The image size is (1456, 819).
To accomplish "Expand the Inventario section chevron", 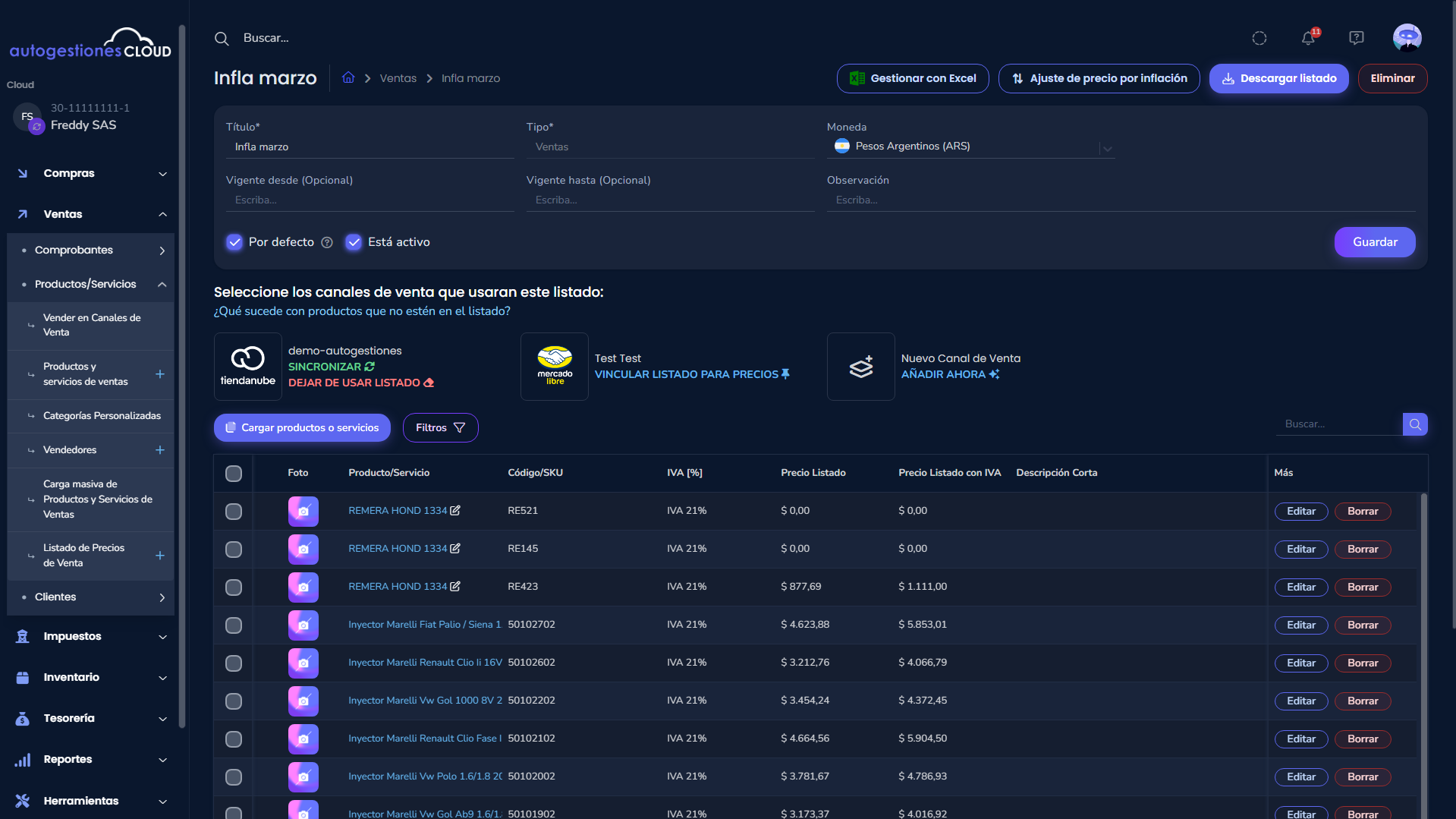I will (x=162, y=678).
